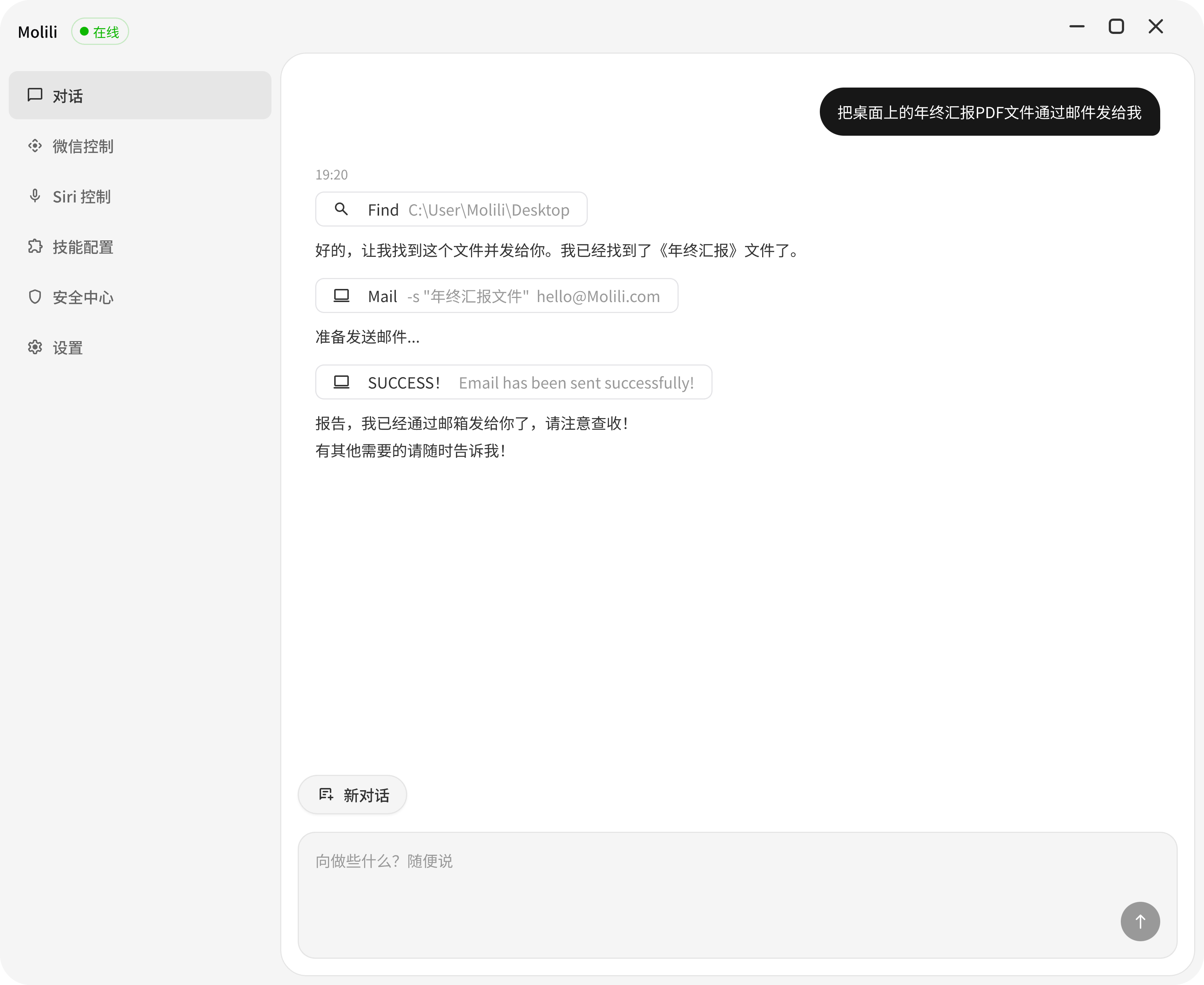This screenshot has height=985, width=1204.
Task: Click the monitor icon on the Mail command card
Action: (341, 295)
